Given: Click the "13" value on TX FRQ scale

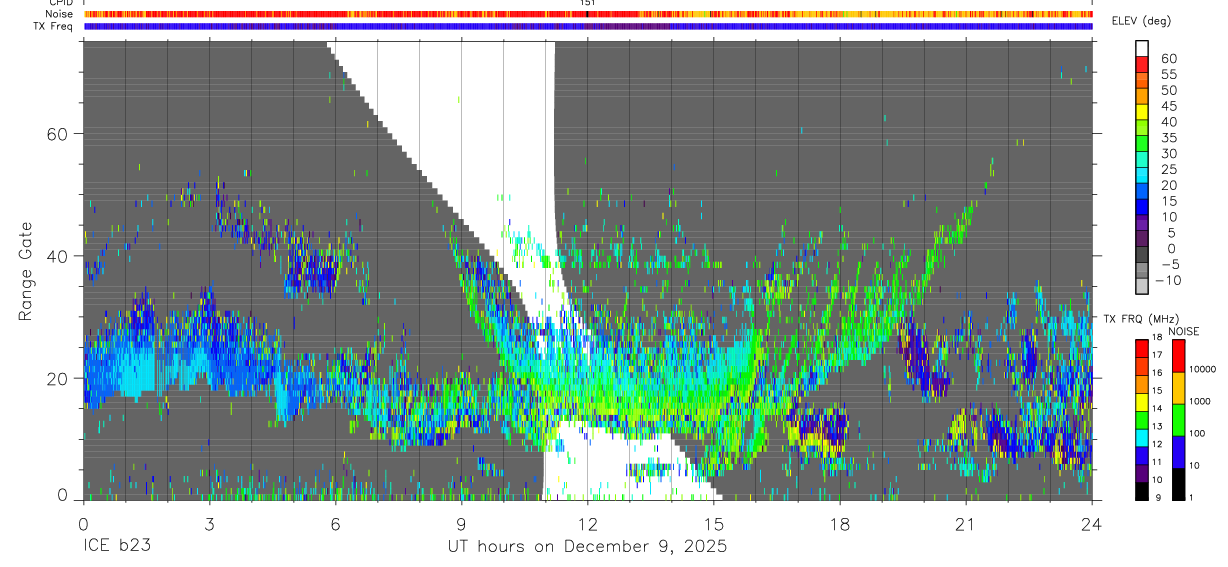Looking at the screenshot, I should (x=1157, y=426).
